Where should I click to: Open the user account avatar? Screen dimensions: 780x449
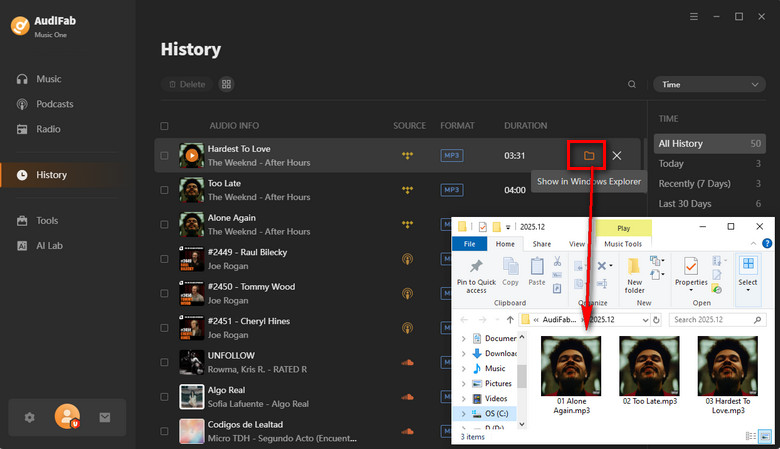pyautogui.click(x=67, y=417)
